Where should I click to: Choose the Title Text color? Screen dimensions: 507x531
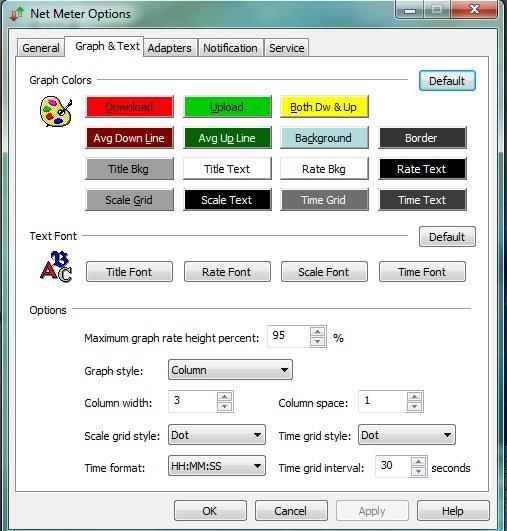227,169
